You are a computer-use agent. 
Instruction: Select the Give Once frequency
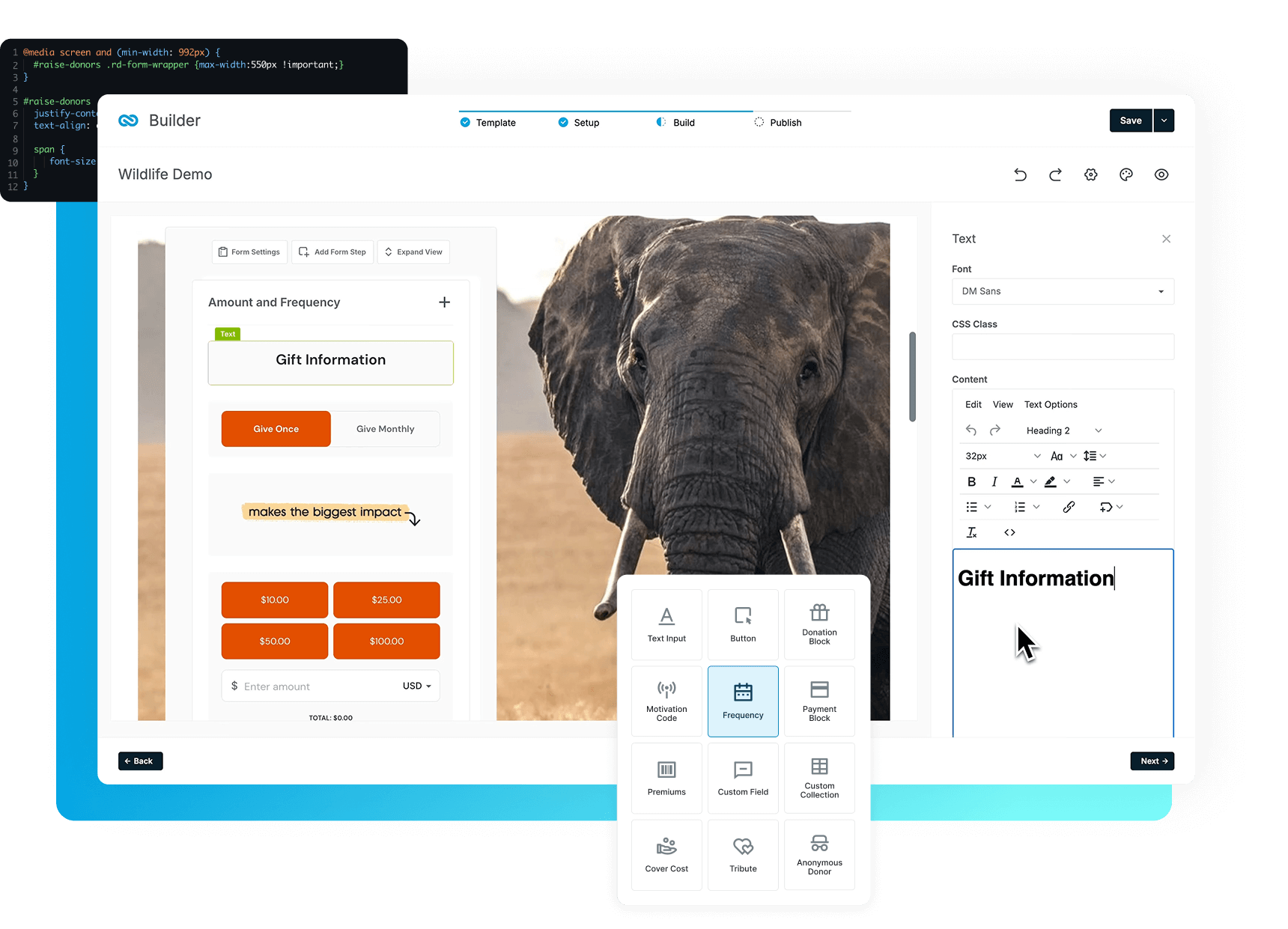point(276,429)
